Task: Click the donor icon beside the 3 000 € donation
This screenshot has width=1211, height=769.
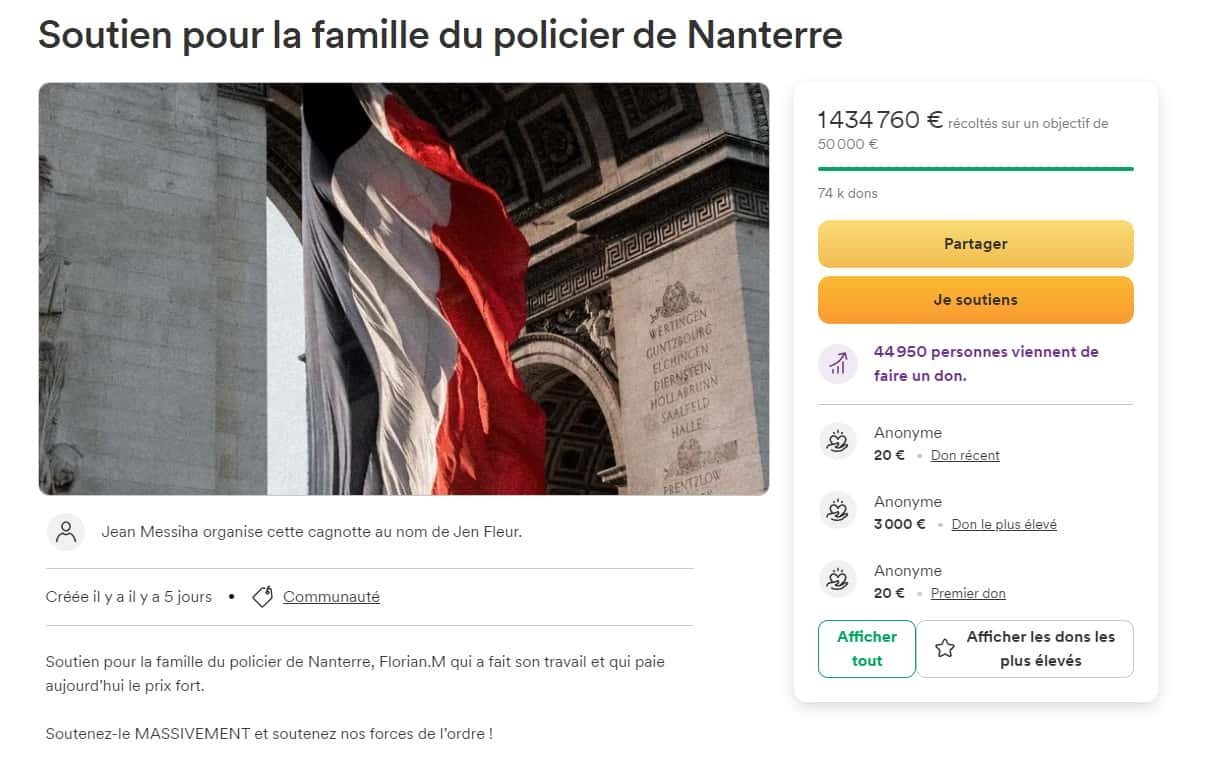Action: pyautogui.click(x=838, y=510)
